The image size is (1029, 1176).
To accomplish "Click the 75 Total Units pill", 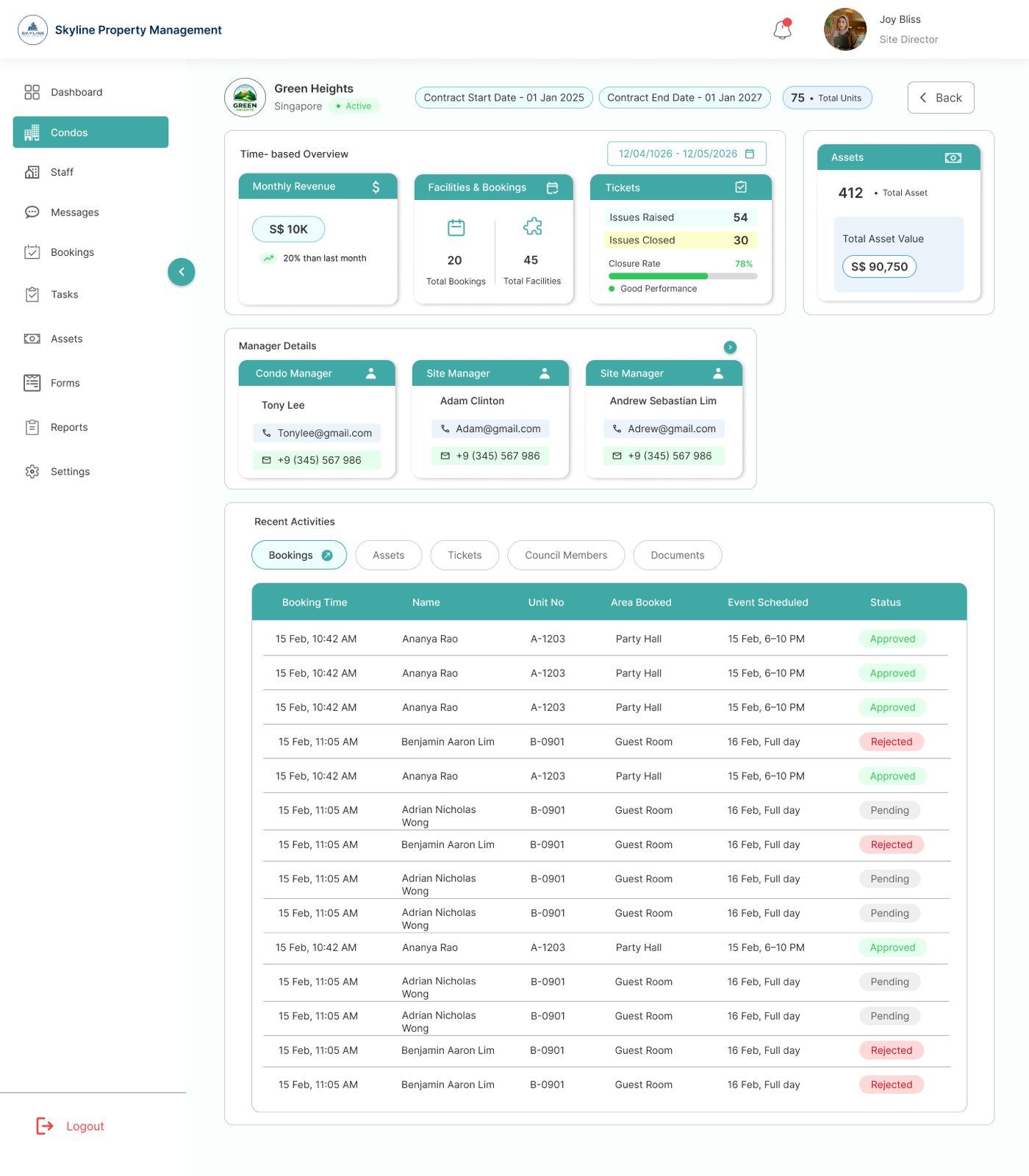I will coord(827,98).
